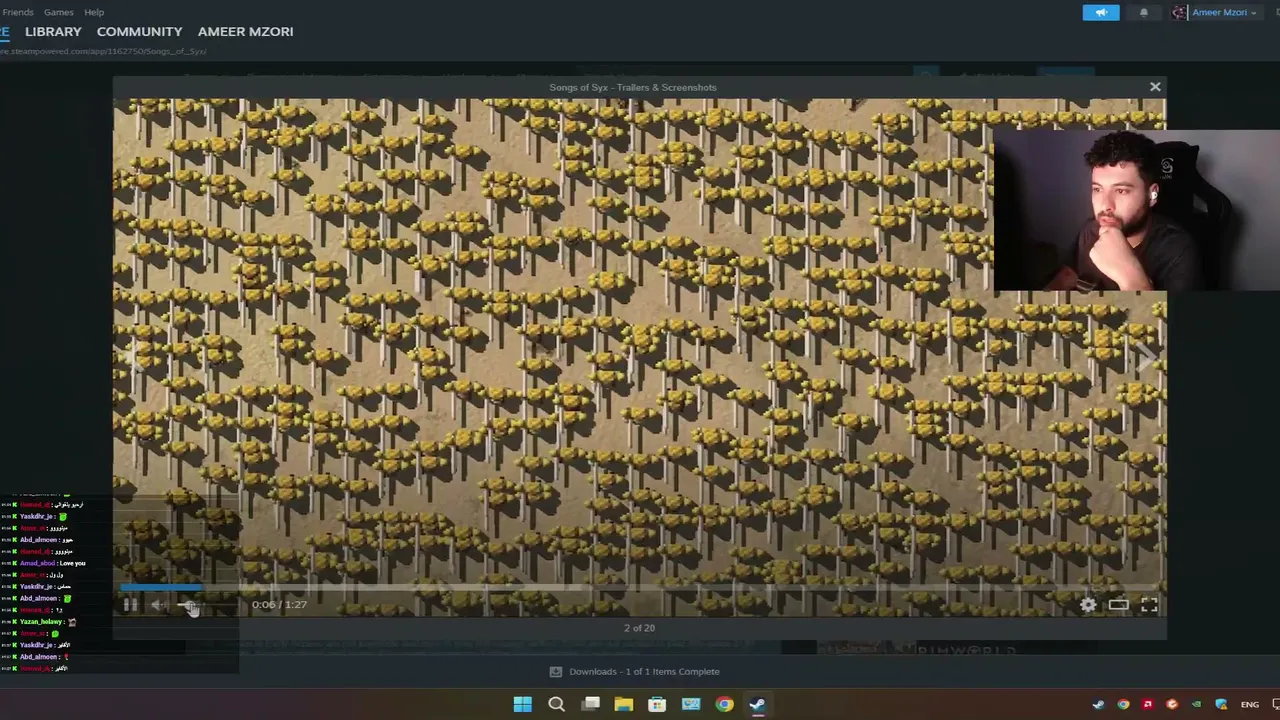The width and height of the screenshot is (1280, 720).
Task: Mute the trailer audio speaker icon
Action: coord(158,604)
